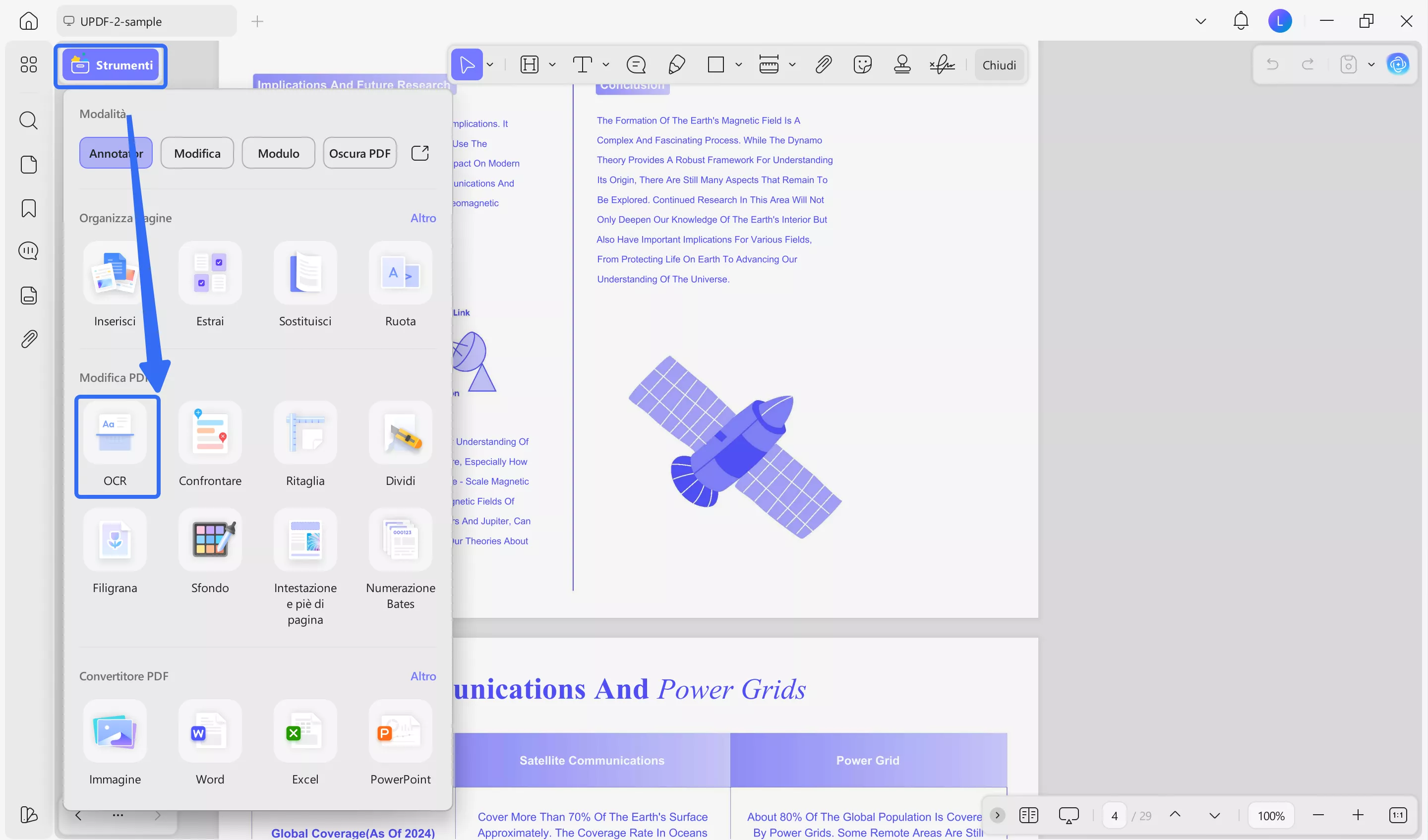The height and width of the screenshot is (840, 1428).
Task: Open the Sfondo background tool
Action: pyautogui.click(x=210, y=540)
